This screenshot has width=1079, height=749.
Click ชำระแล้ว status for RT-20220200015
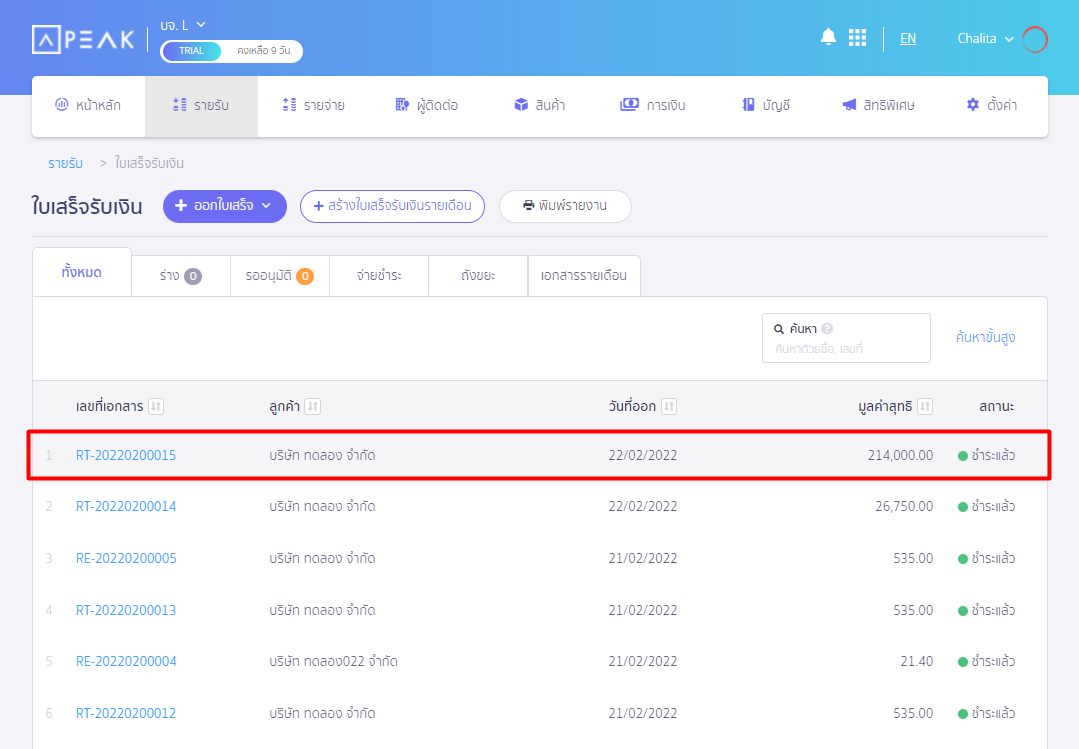[x=987, y=455]
